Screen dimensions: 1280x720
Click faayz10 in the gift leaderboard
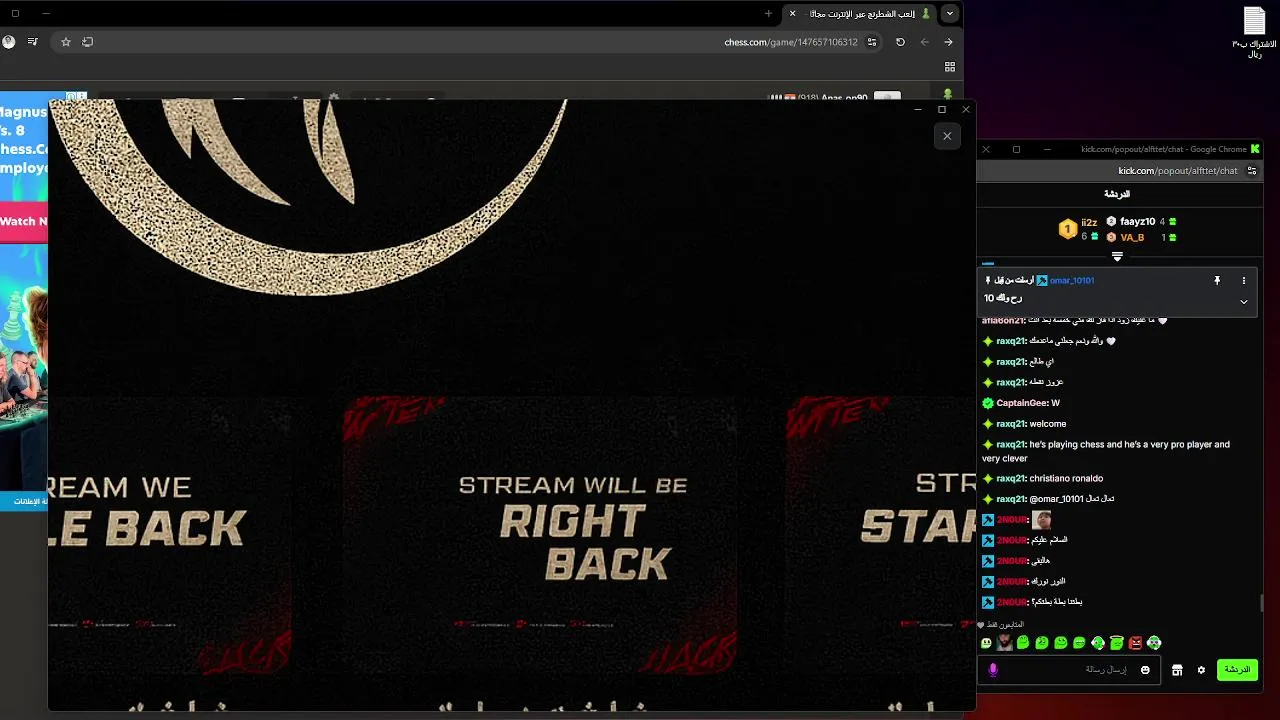click(1137, 222)
